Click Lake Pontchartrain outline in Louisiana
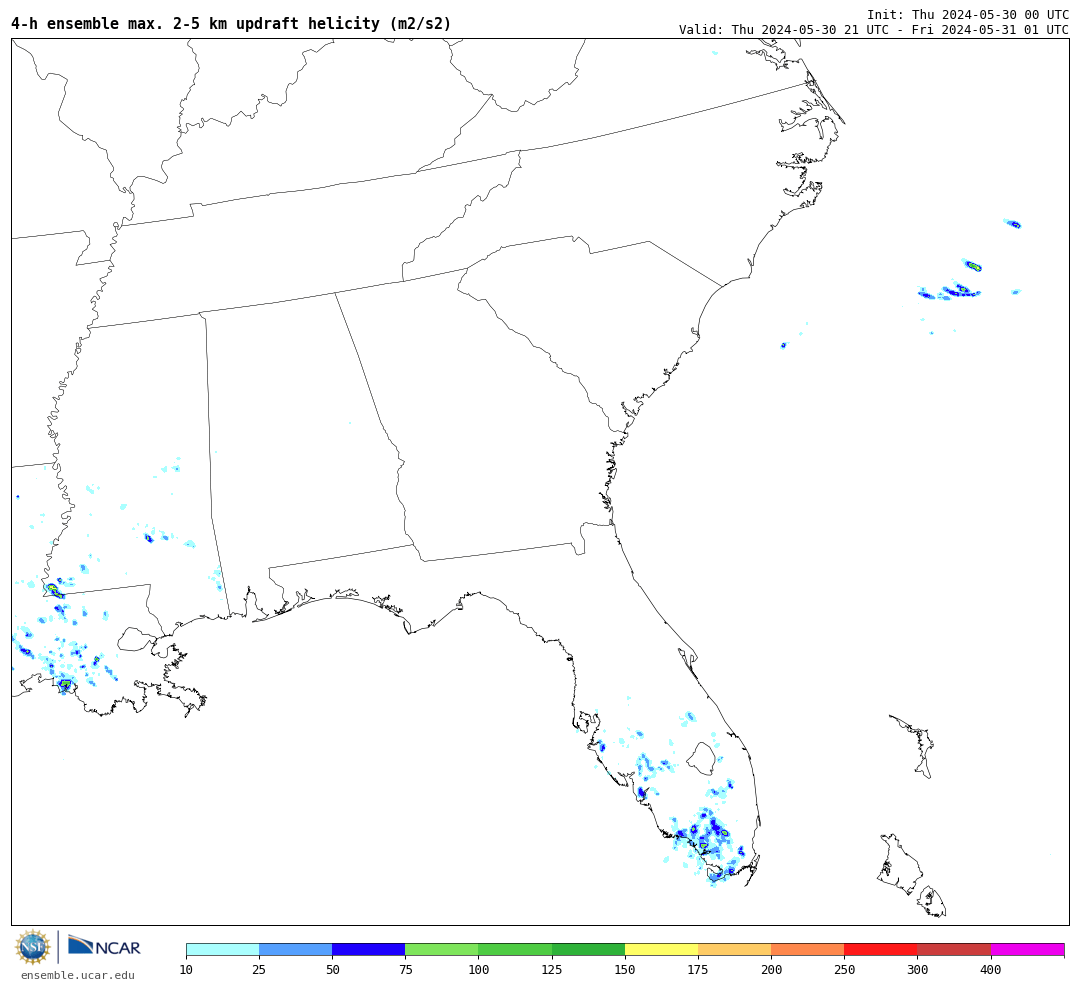The width and height of the screenshot is (1080, 988). click(134, 639)
